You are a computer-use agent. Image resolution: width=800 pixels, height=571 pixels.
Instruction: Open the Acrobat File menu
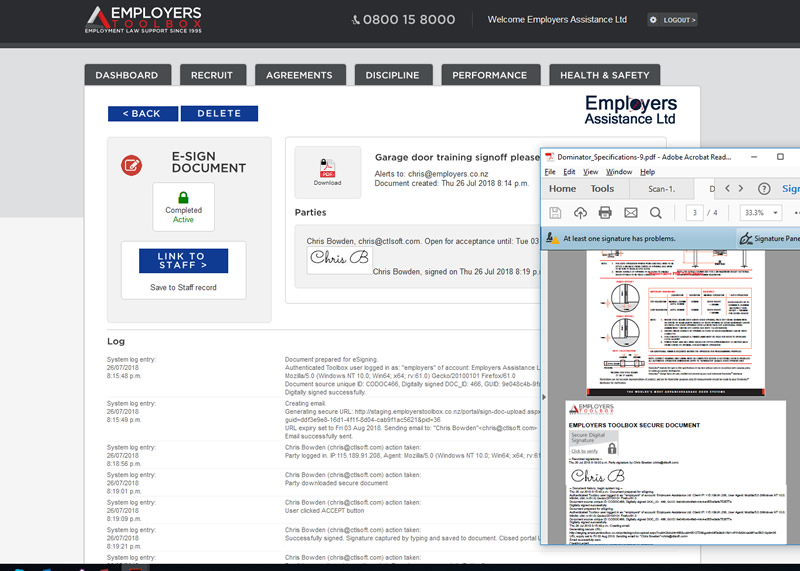(x=550, y=172)
